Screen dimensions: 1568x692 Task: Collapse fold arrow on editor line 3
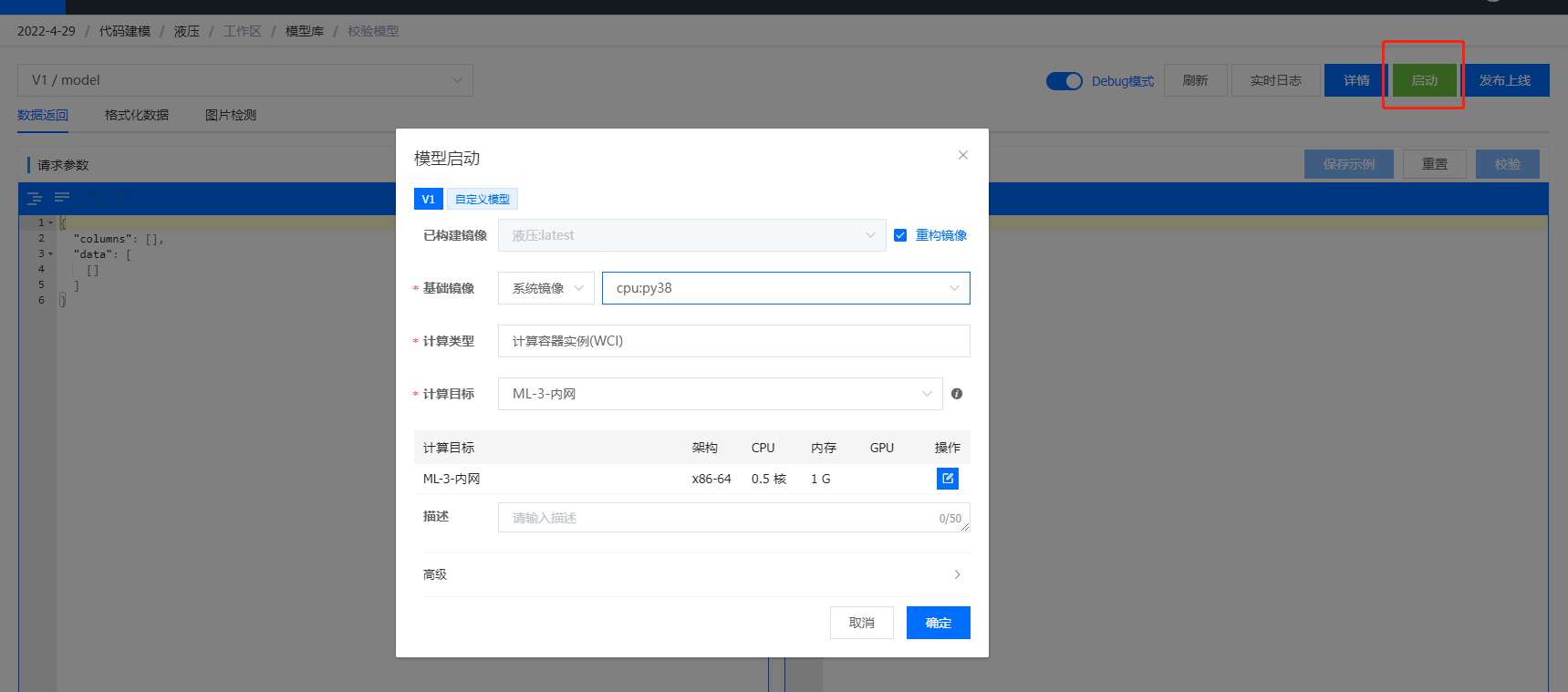(x=51, y=254)
